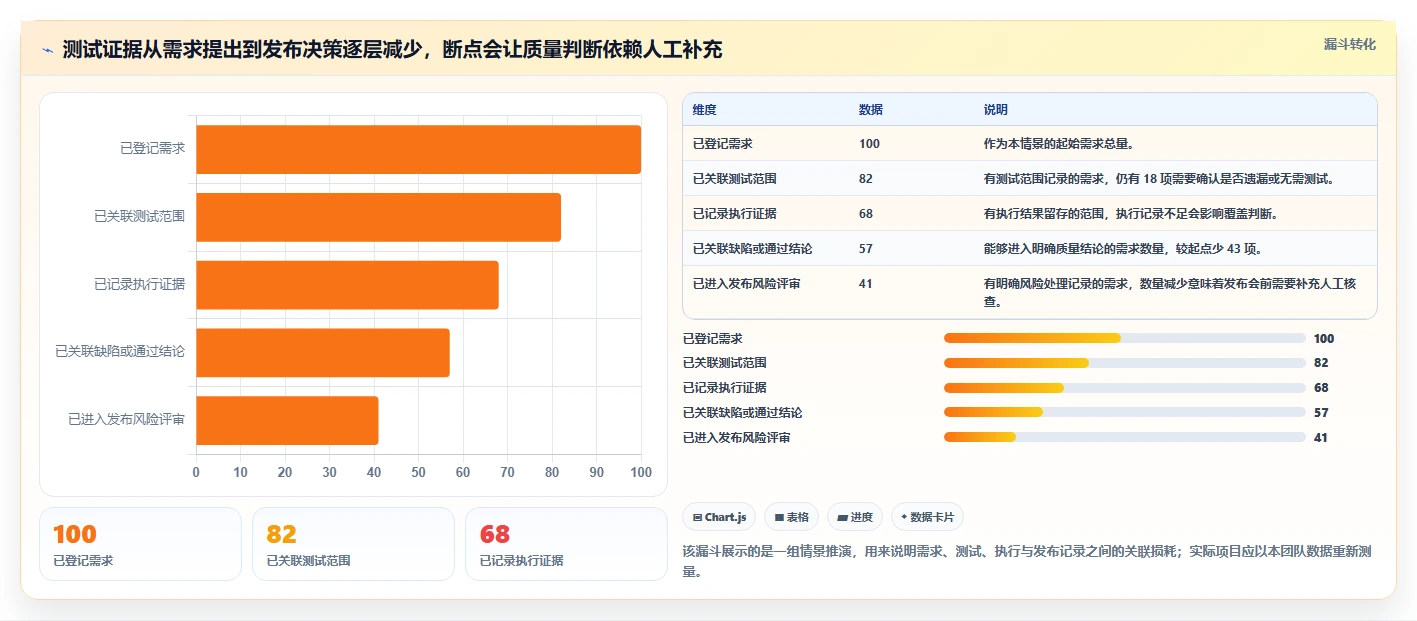Click the x-axis tick label 50

tap(418, 472)
